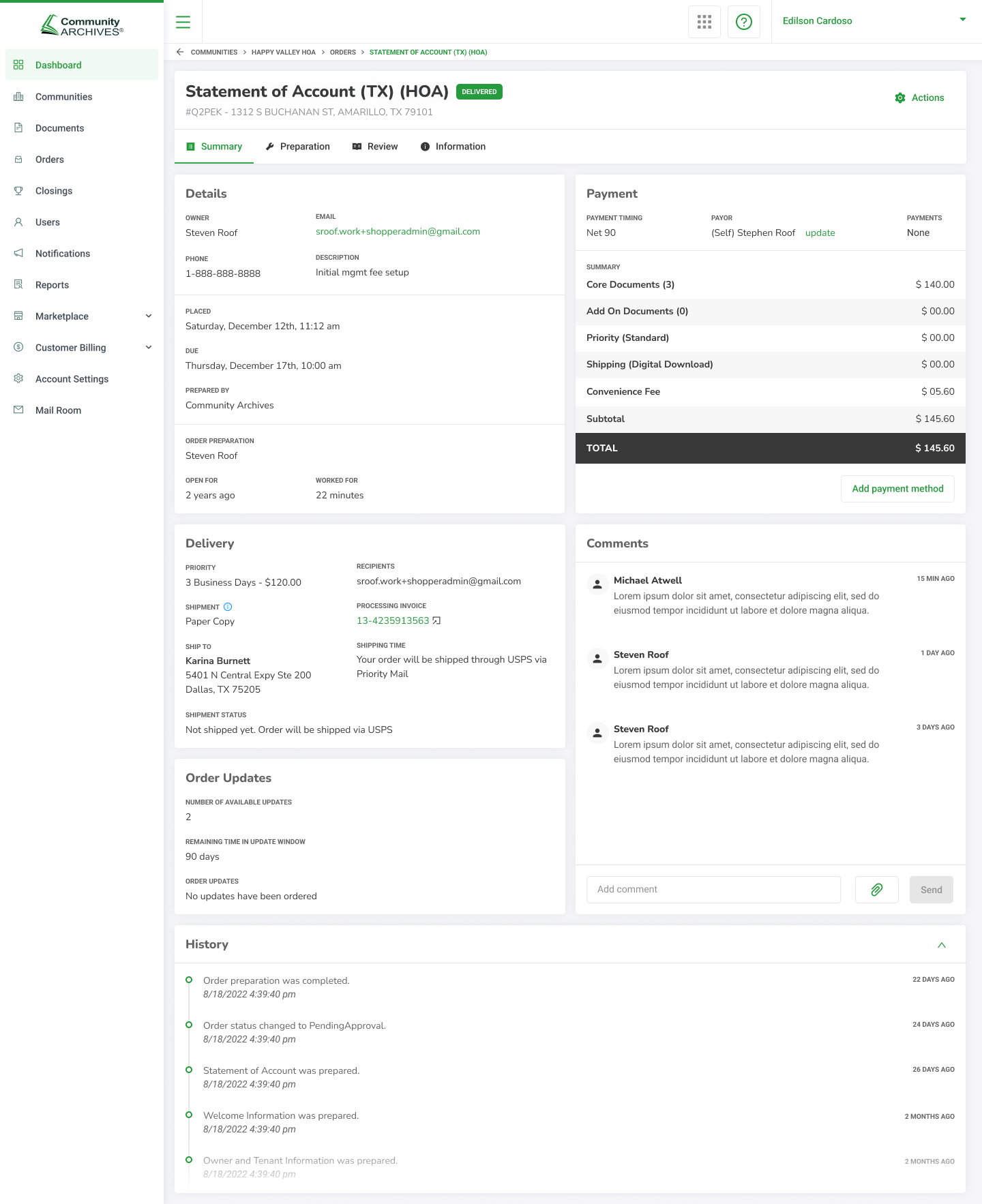The width and height of the screenshot is (982, 1204).
Task: Open Orders in the sidebar
Action: click(82, 160)
